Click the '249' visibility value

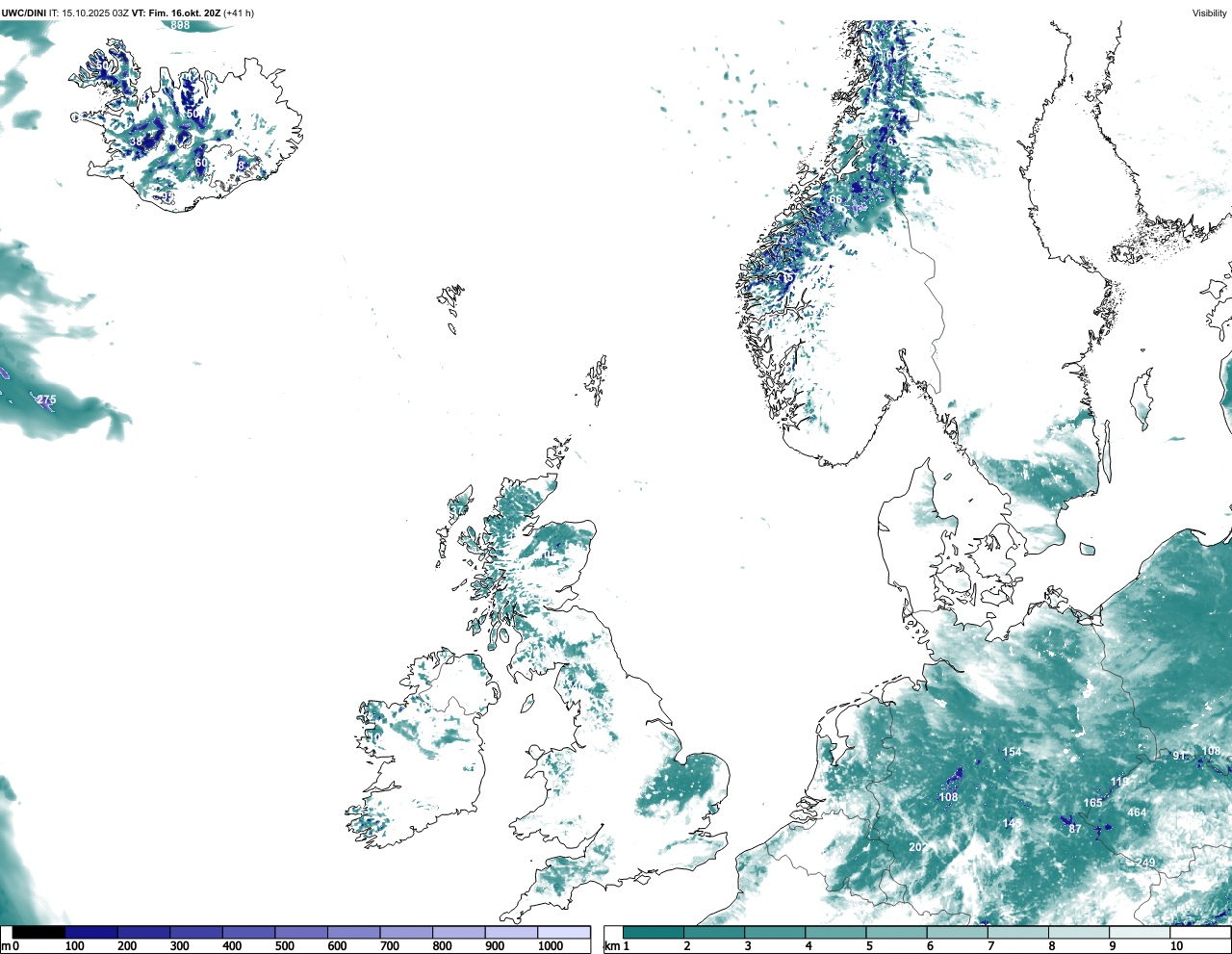click(1145, 863)
